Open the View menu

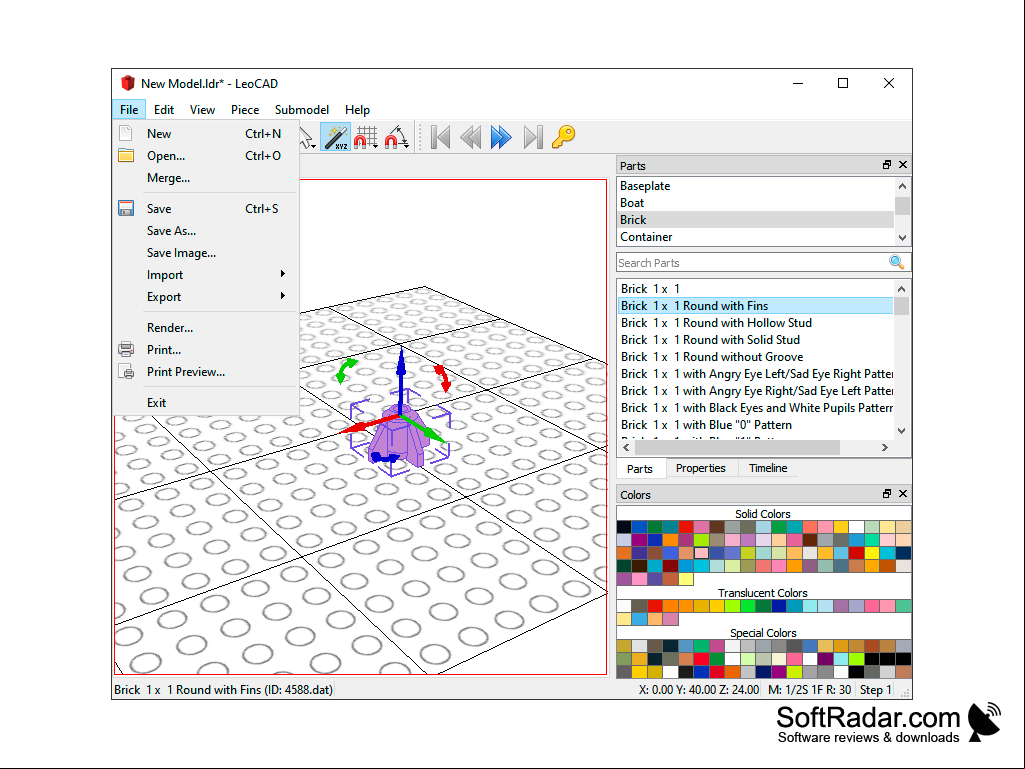click(x=202, y=110)
